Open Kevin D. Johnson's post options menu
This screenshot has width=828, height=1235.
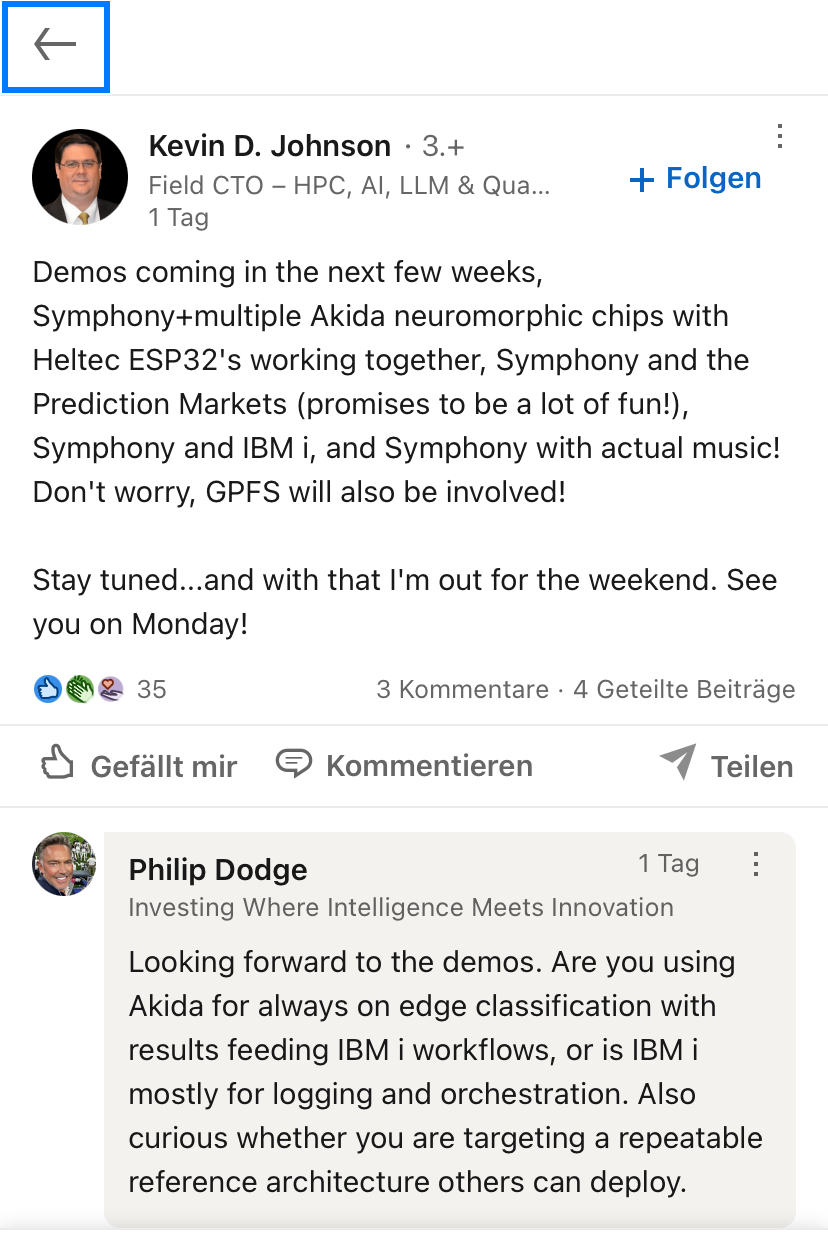780,137
